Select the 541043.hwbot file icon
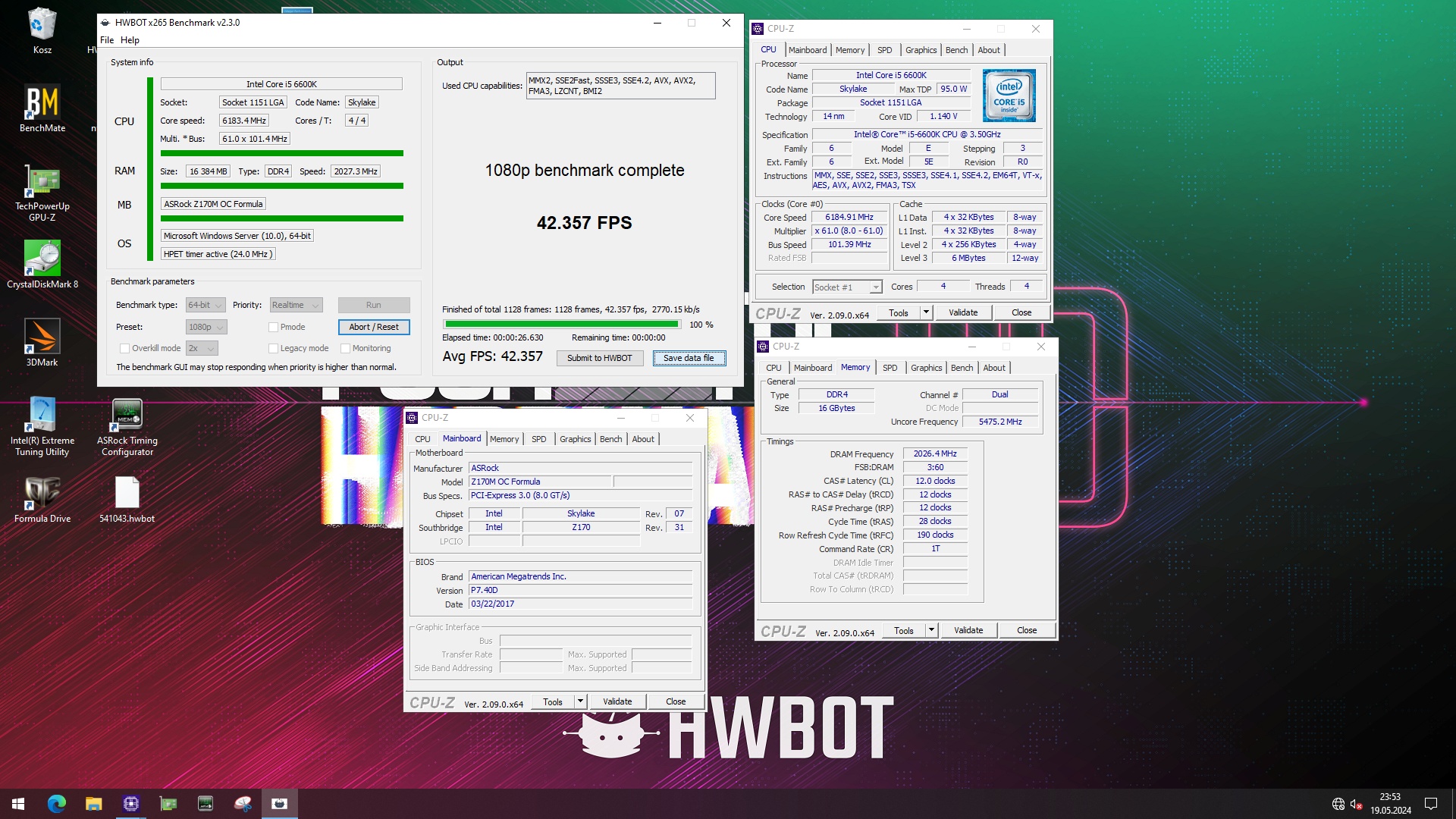The image size is (1456, 819). (127, 499)
